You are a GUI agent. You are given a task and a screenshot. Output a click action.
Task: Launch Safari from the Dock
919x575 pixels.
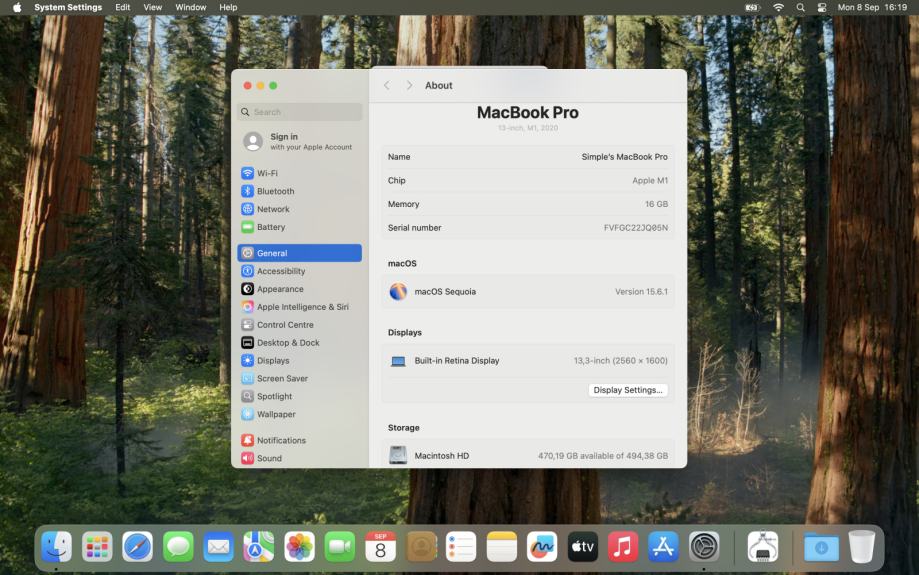pyautogui.click(x=138, y=546)
